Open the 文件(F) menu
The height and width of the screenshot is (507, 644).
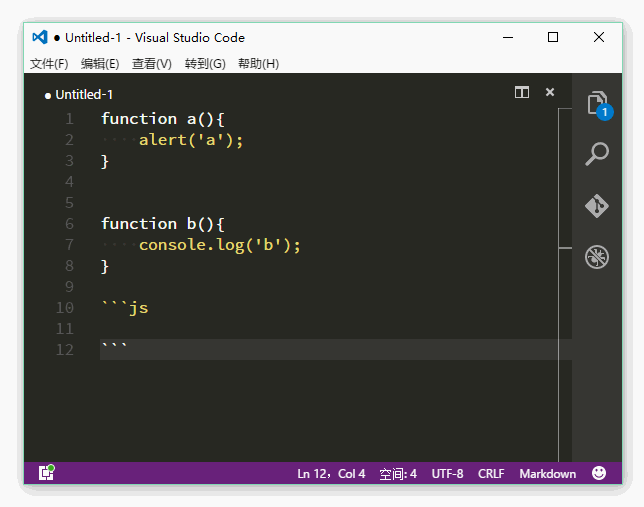pos(49,64)
